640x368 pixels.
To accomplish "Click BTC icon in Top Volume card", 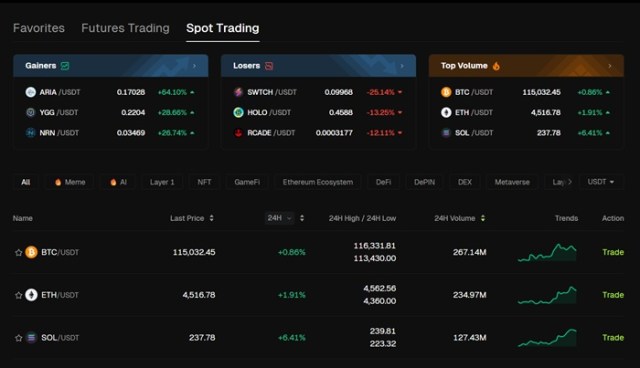I will click(446, 92).
